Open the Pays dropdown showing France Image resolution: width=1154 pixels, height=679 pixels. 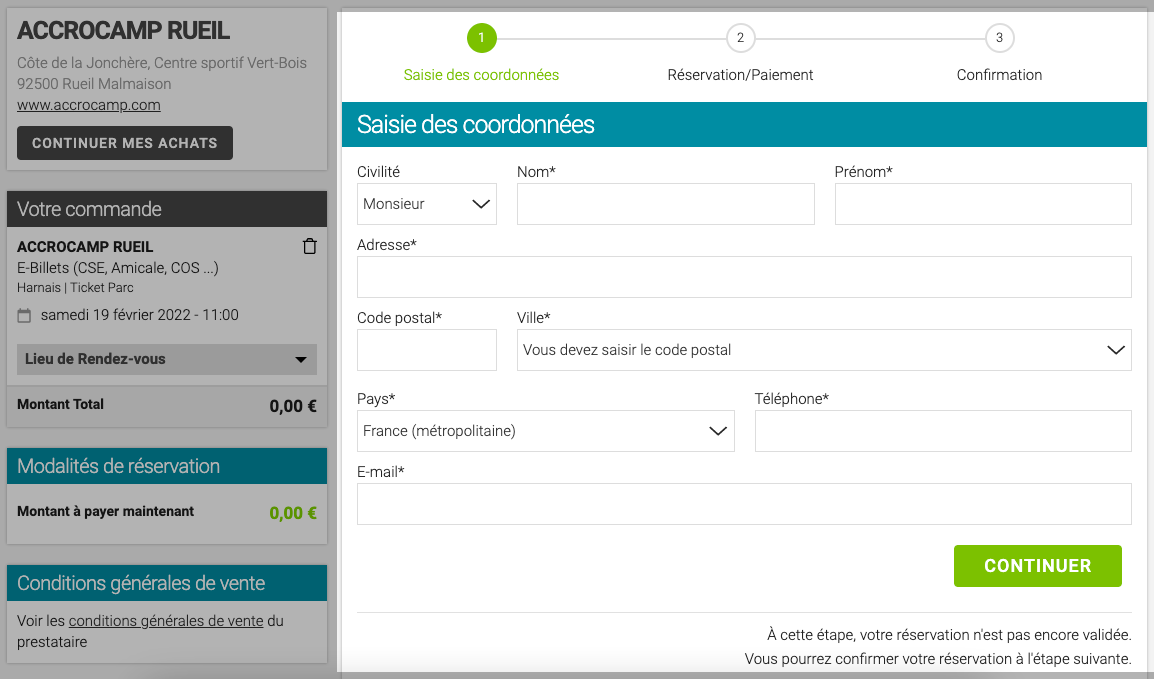(545, 431)
